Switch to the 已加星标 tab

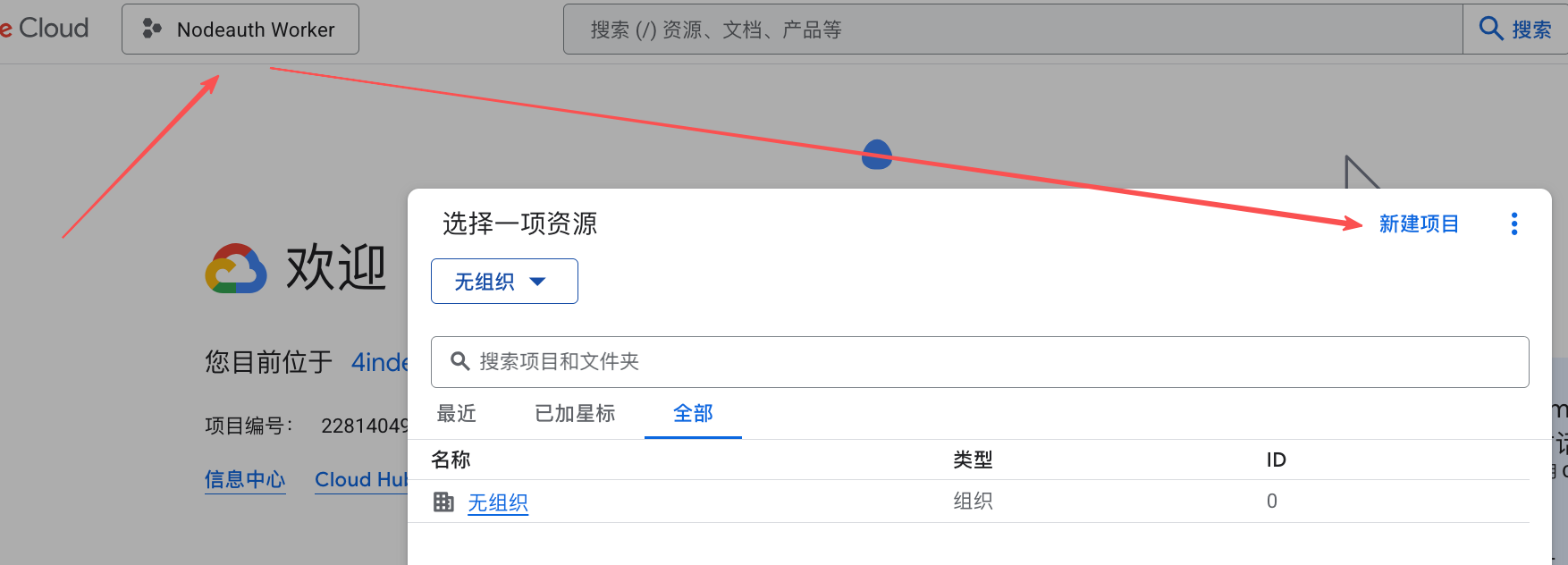click(575, 414)
